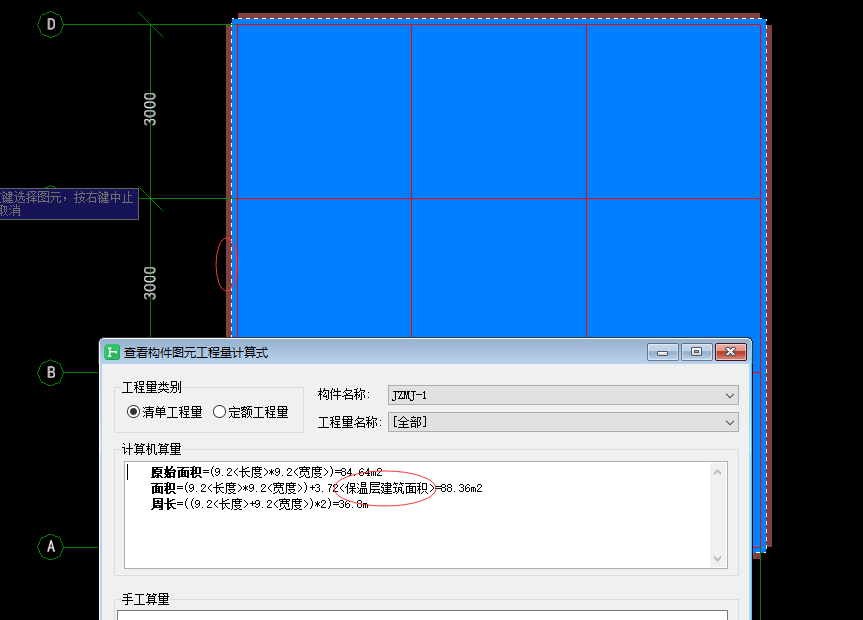The width and height of the screenshot is (863, 620).
Task: Click inside the 手工算量 input field
Action: (420, 614)
